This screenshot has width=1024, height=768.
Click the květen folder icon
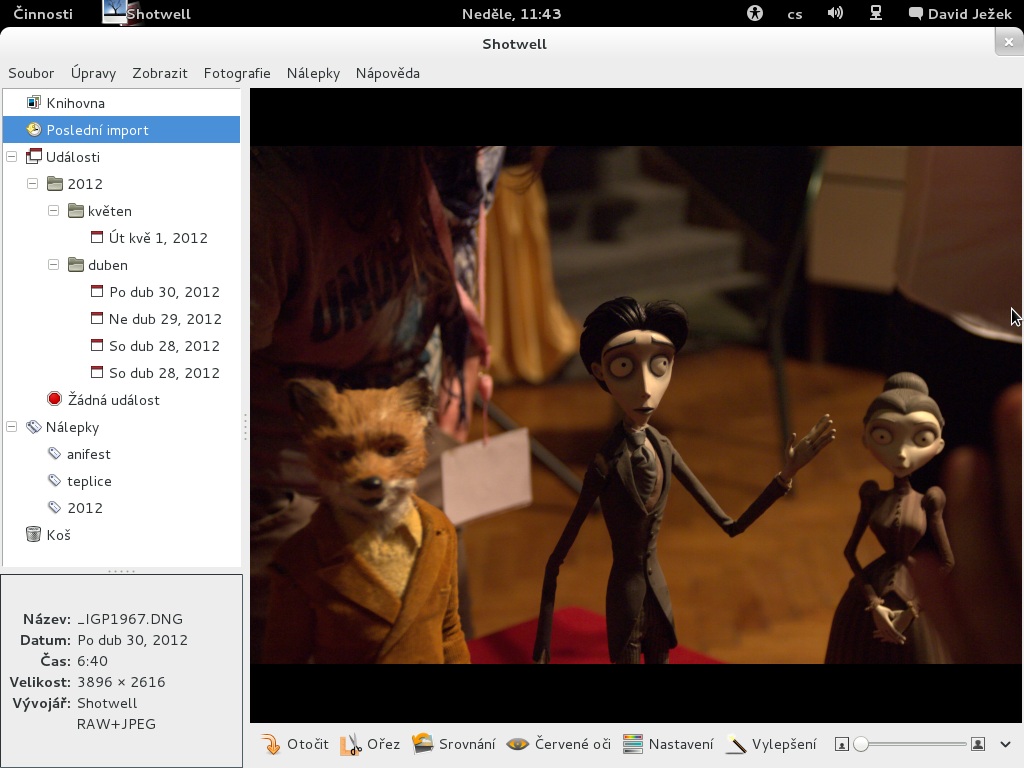[x=76, y=210]
